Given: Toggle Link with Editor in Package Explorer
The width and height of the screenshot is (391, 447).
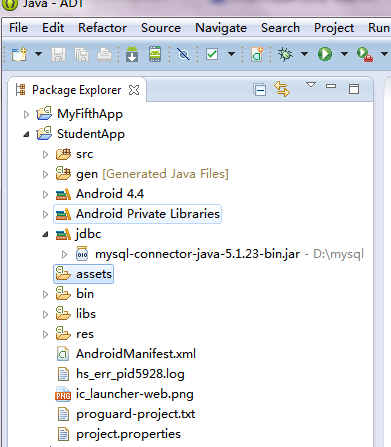Looking at the screenshot, I should click(282, 89).
